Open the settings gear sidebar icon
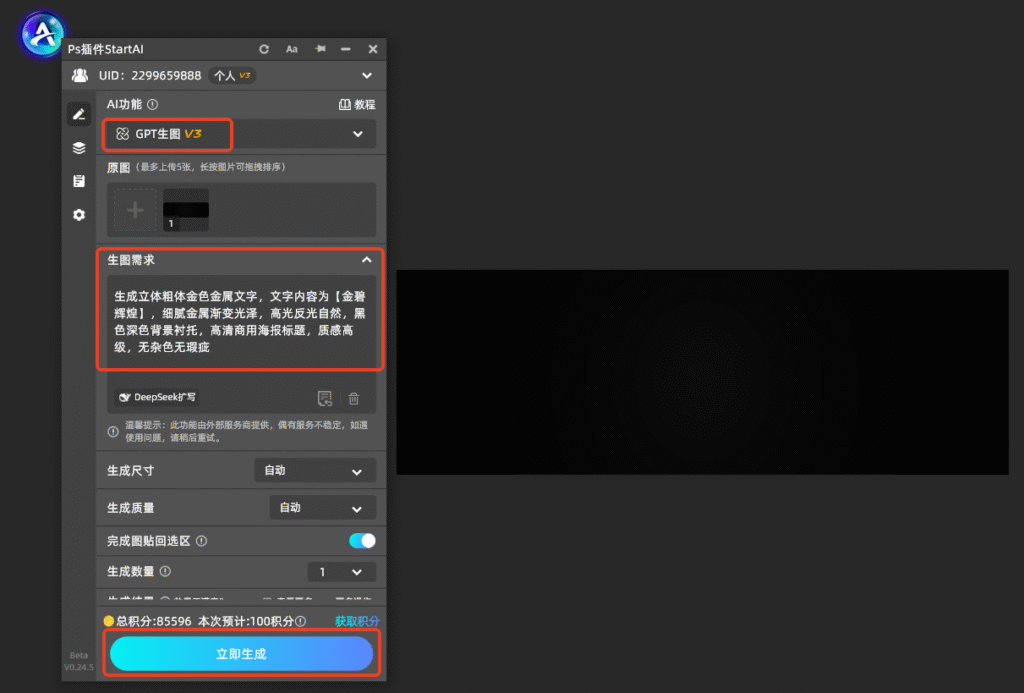The height and width of the screenshot is (693, 1024). [79, 215]
